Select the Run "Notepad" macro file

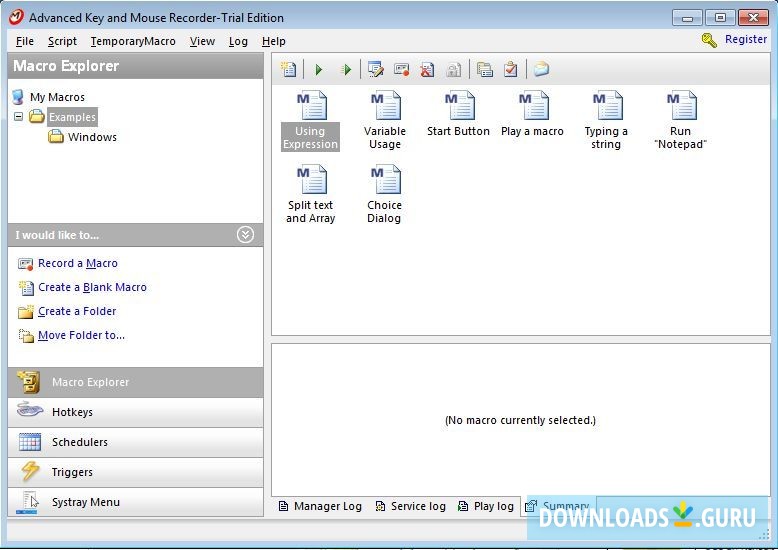pos(680,120)
